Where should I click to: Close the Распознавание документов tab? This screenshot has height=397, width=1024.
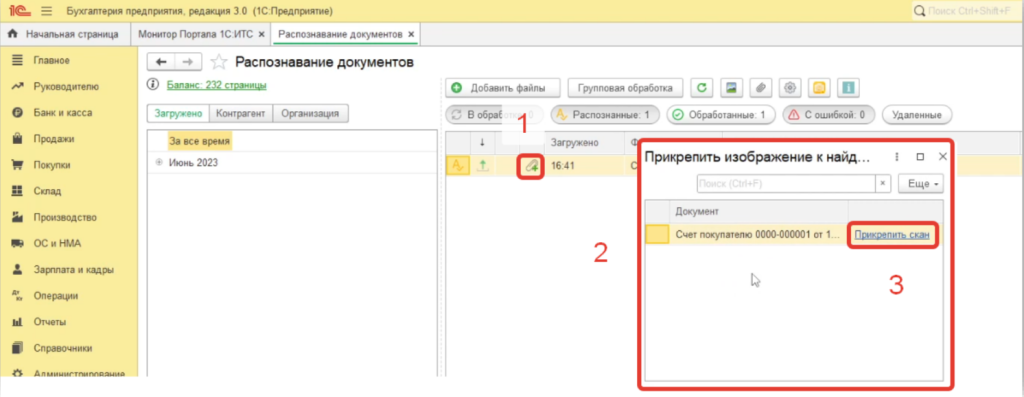411,34
